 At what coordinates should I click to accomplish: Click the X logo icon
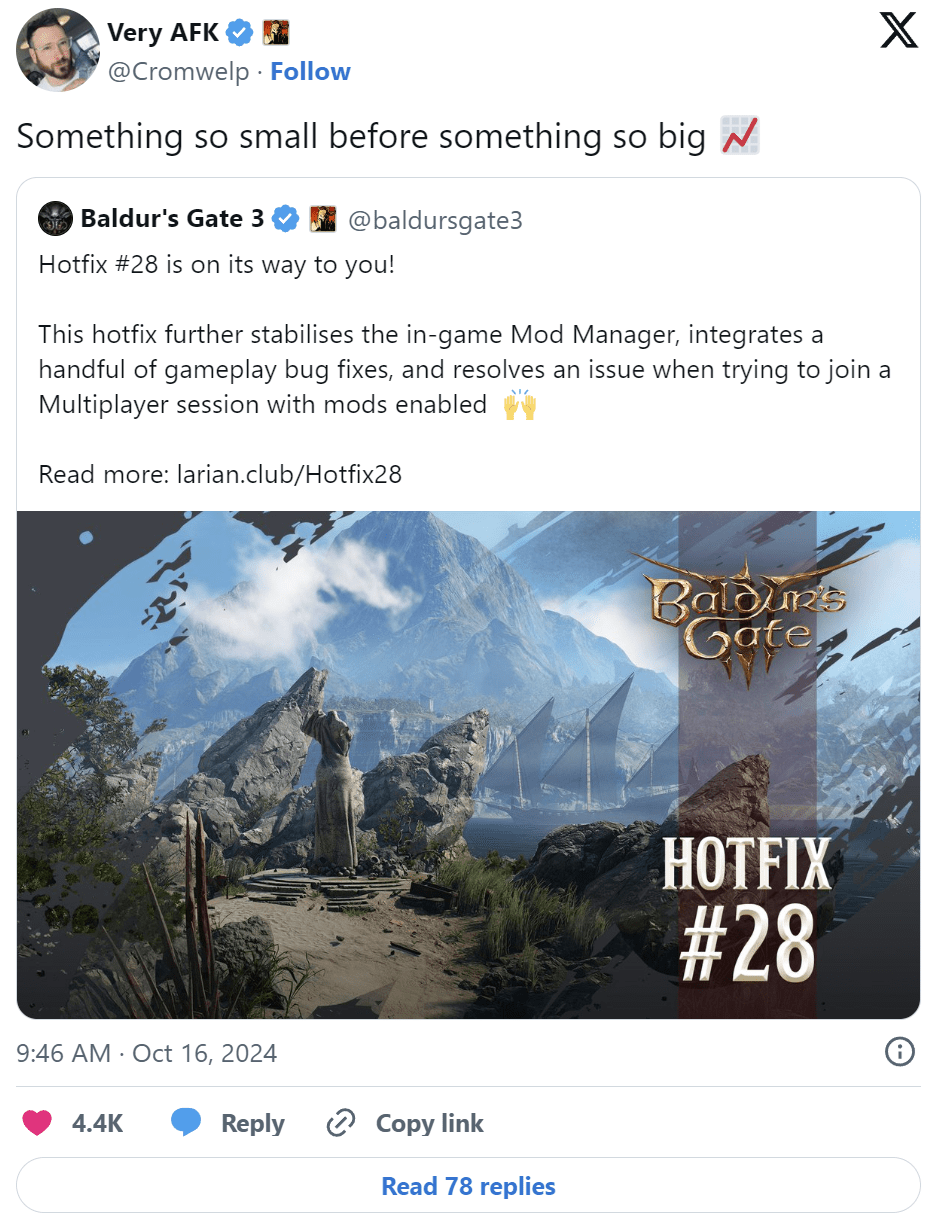pyautogui.click(x=898, y=31)
